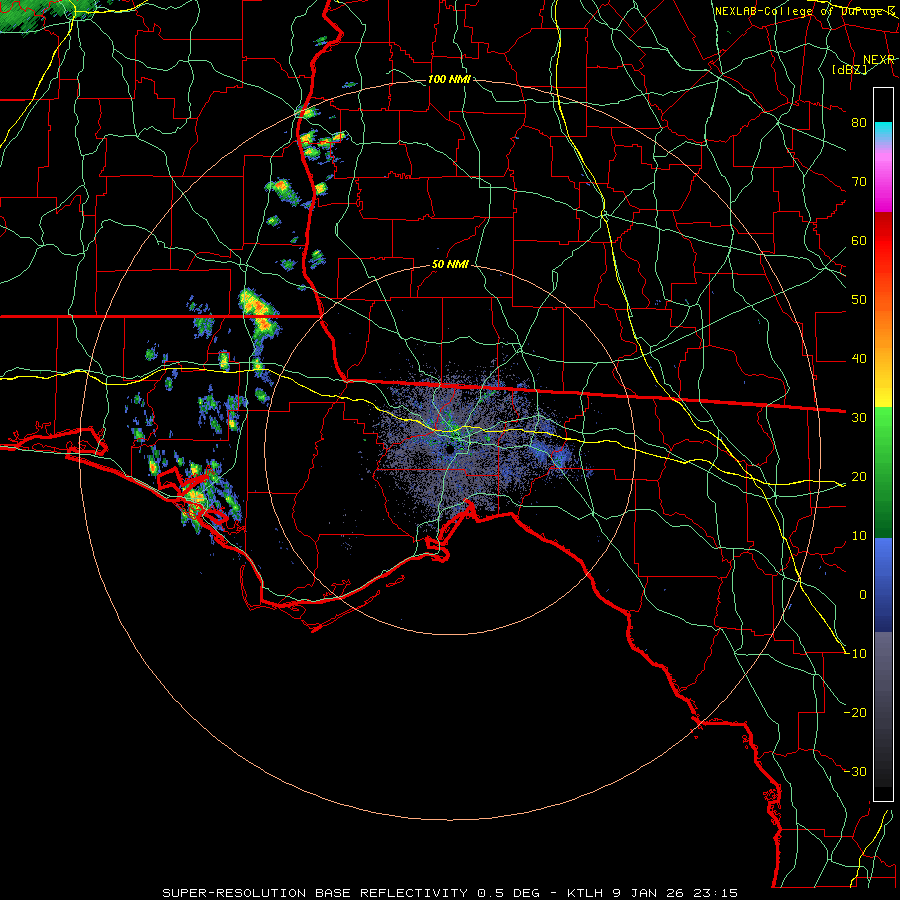Click the "KTLH 9 JAN 26 23:15" timestamp
This screenshot has width=900, height=900.
click(653, 893)
